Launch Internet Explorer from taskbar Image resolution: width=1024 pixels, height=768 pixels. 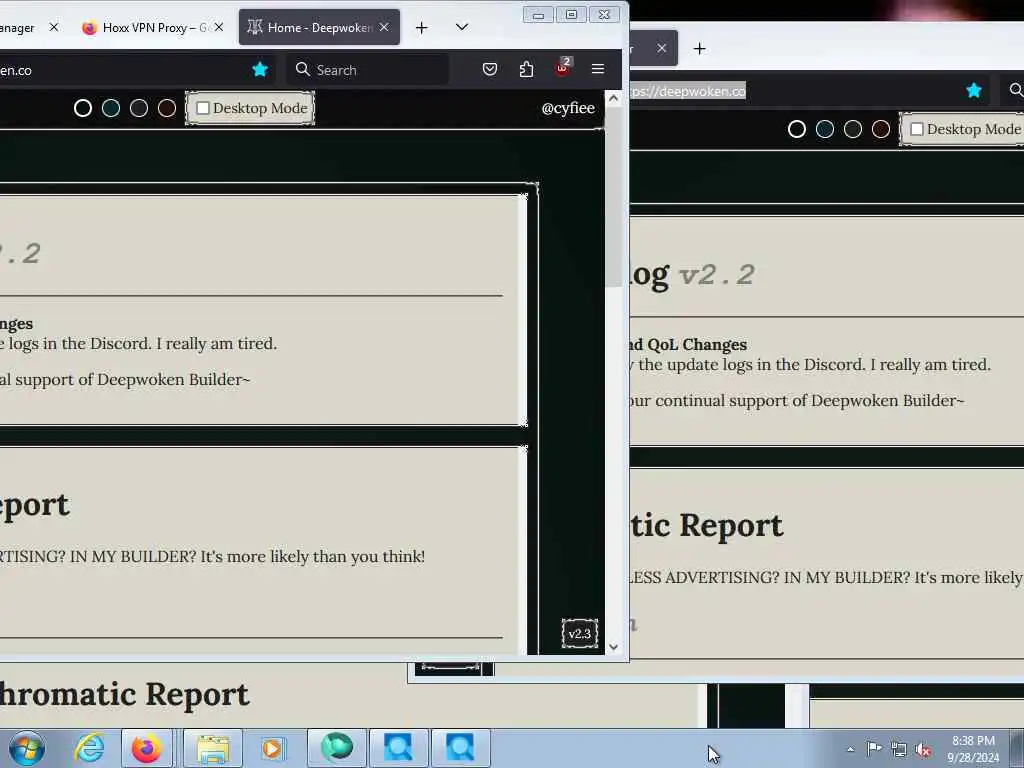[x=89, y=748]
